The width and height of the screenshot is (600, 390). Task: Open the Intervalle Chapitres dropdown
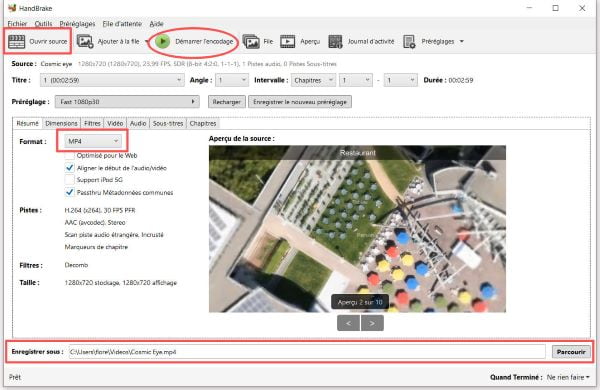click(x=313, y=80)
